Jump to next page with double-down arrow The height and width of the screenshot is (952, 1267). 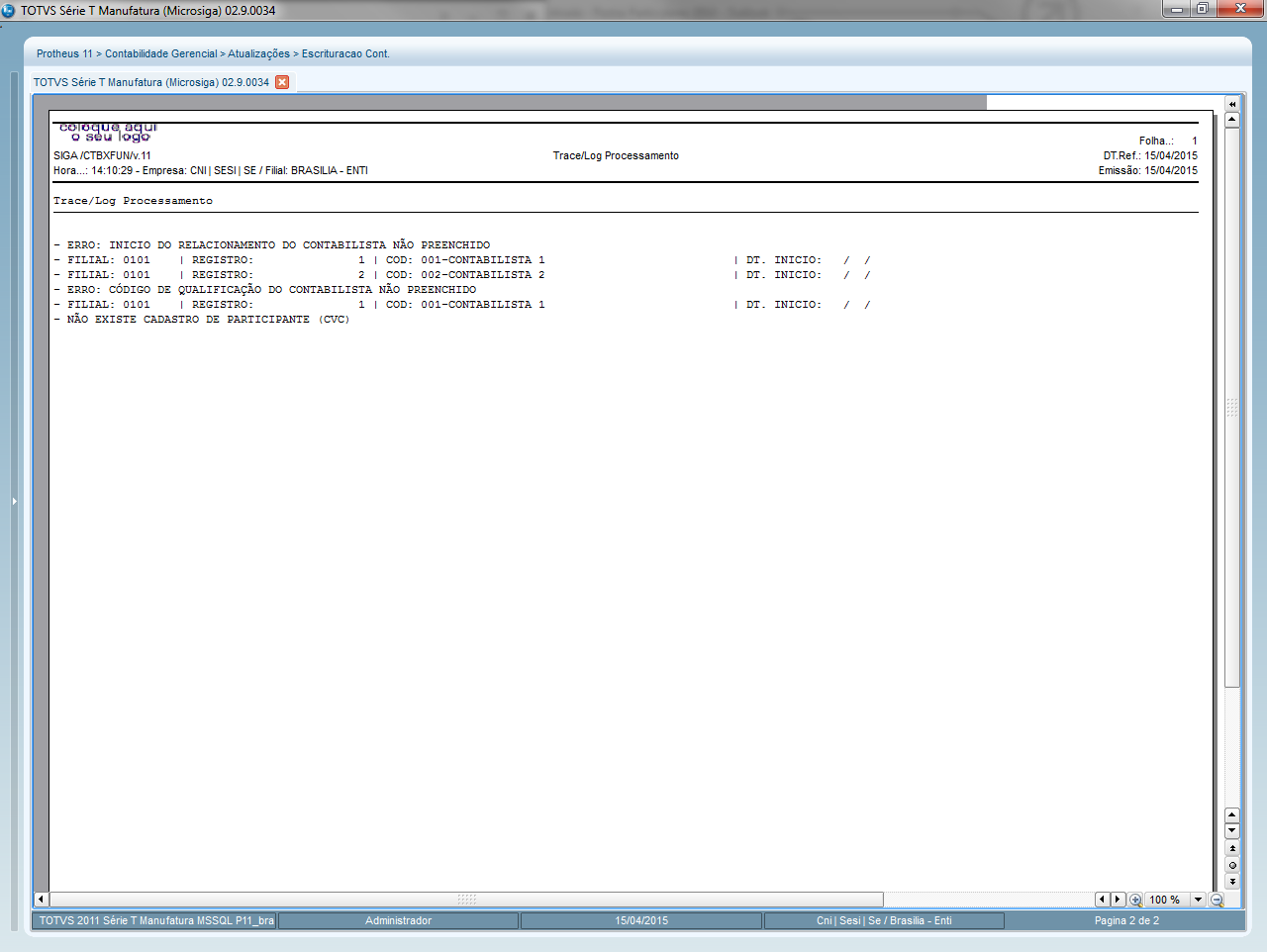coord(1232,881)
